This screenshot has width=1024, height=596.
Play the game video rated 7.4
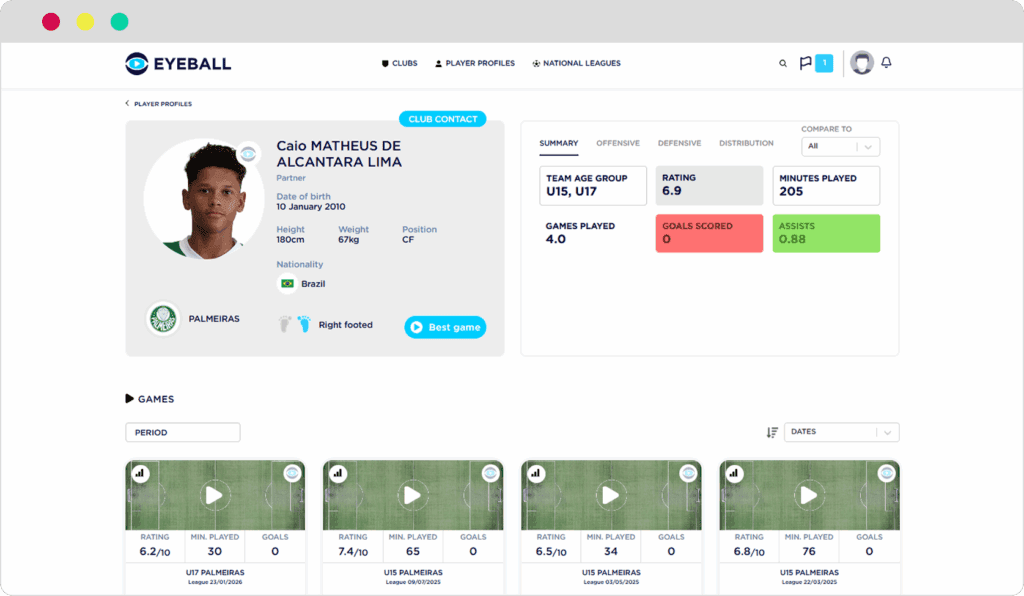click(x=411, y=495)
